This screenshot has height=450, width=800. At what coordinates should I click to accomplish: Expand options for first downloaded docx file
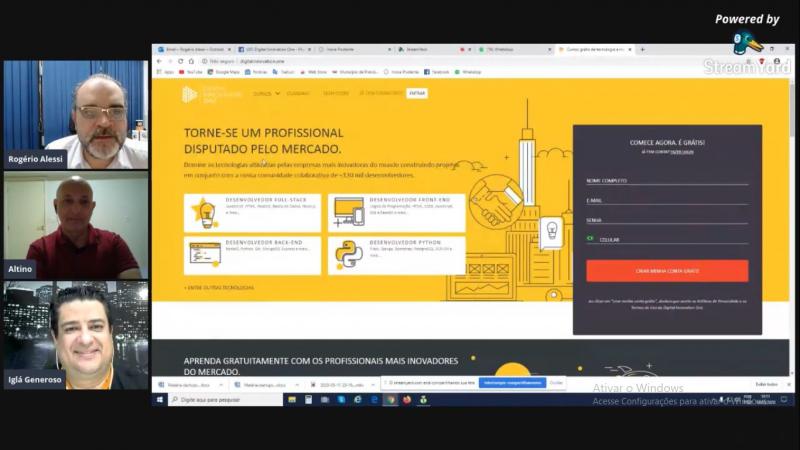tap(221, 385)
